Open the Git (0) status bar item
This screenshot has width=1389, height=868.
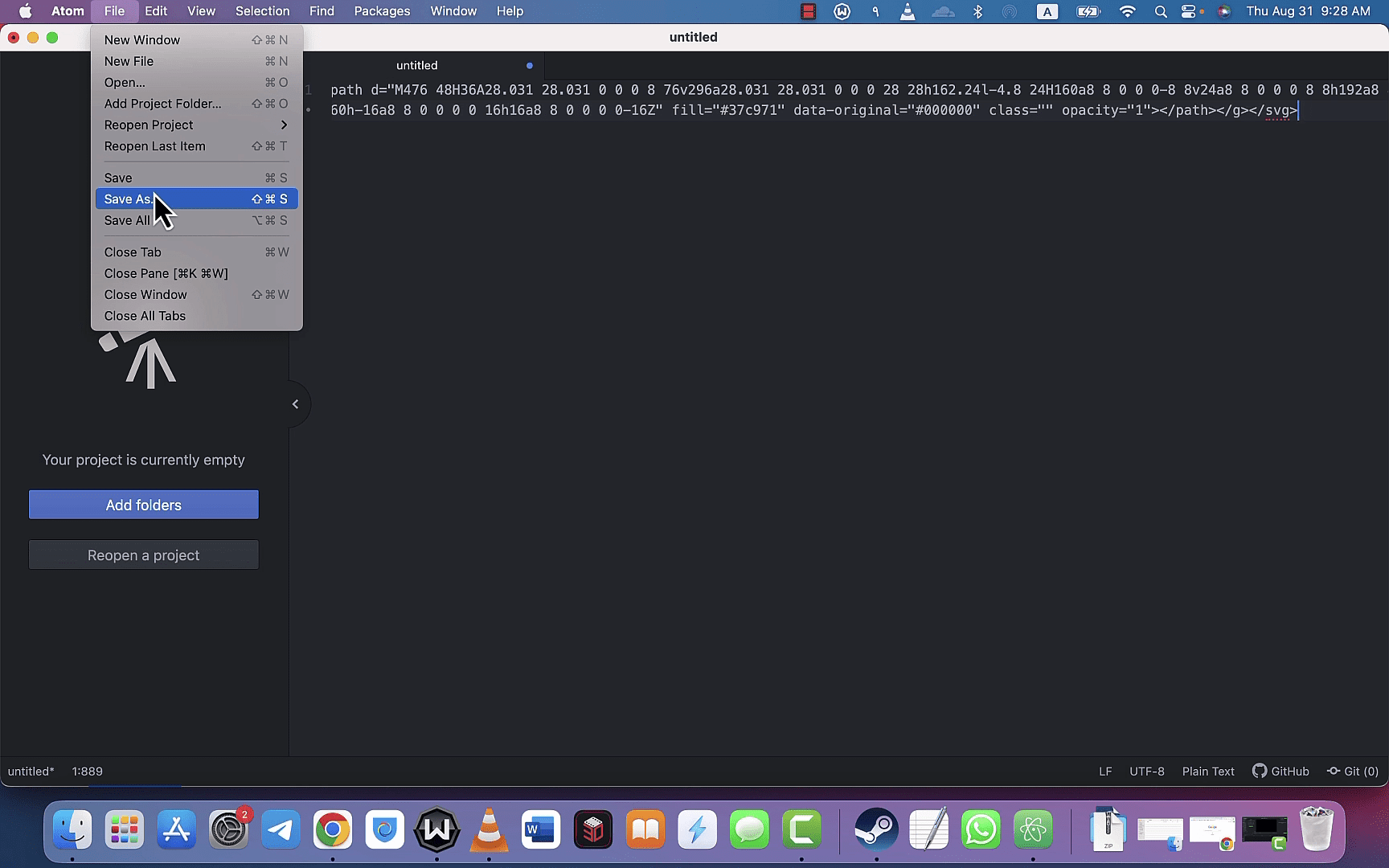pos(1353,771)
